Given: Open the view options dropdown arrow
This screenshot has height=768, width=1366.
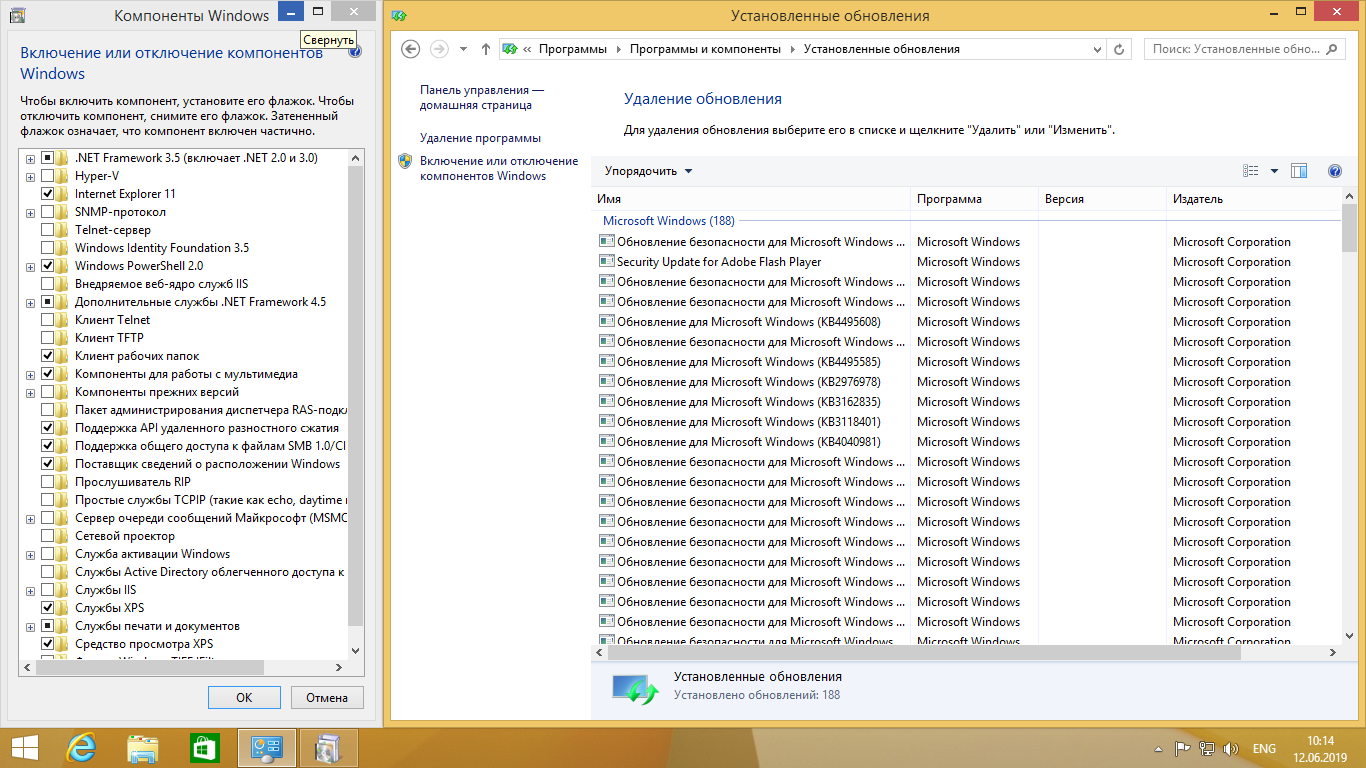Looking at the screenshot, I should click(1274, 171).
